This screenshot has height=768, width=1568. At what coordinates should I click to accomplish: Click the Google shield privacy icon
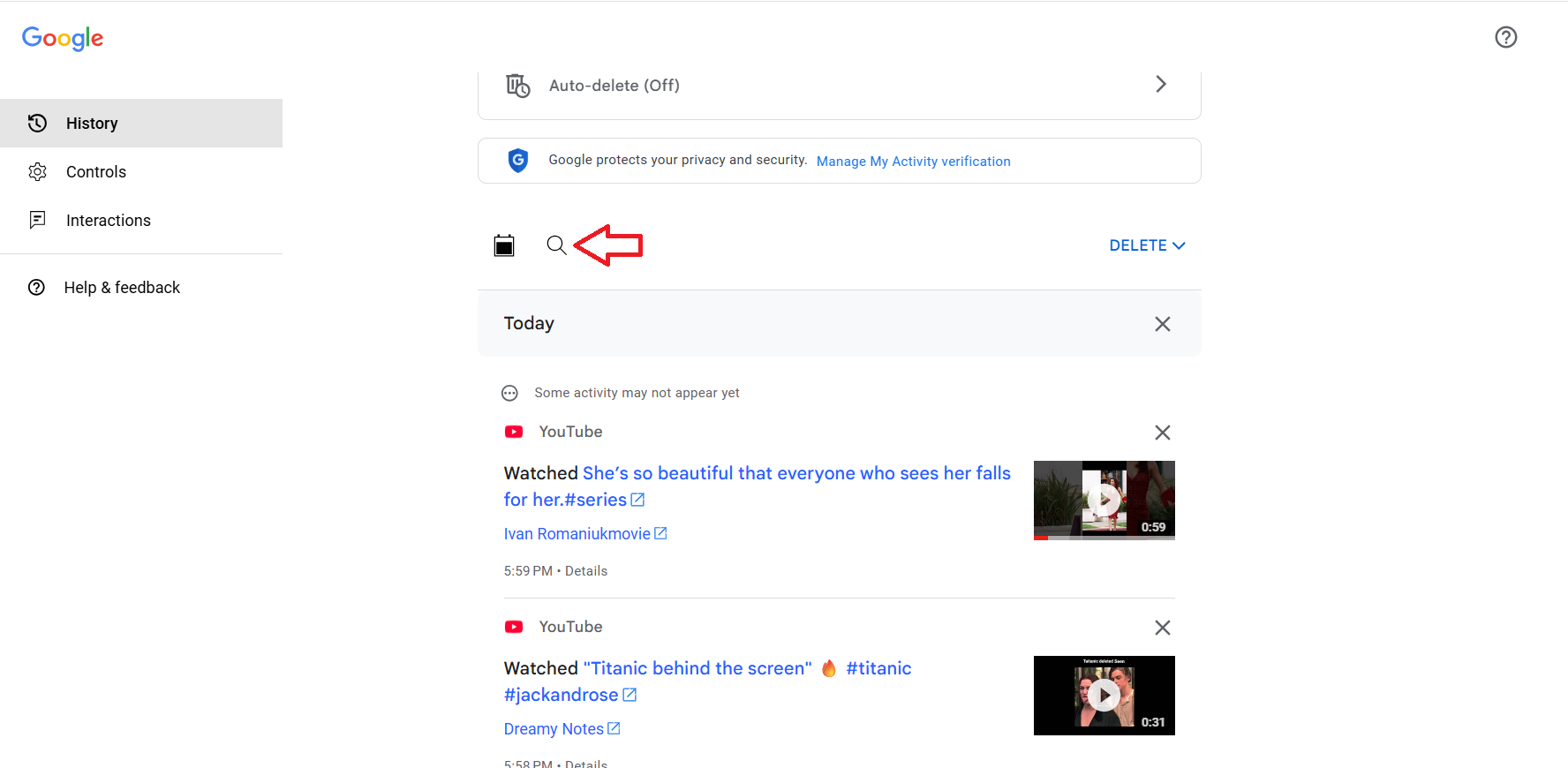click(x=518, y=161)
